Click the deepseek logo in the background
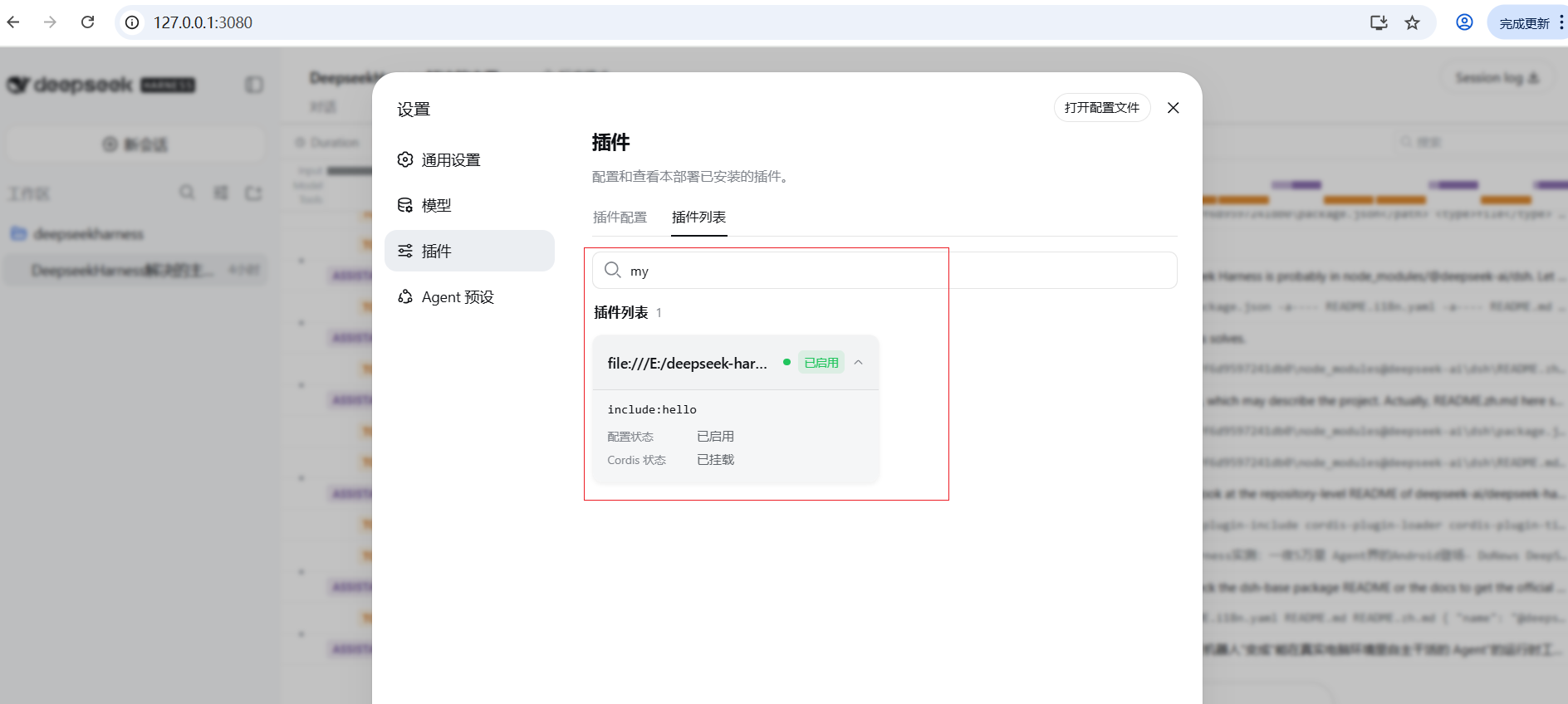The height and width of the screenshot is (704, 1568). click(100, 85)
